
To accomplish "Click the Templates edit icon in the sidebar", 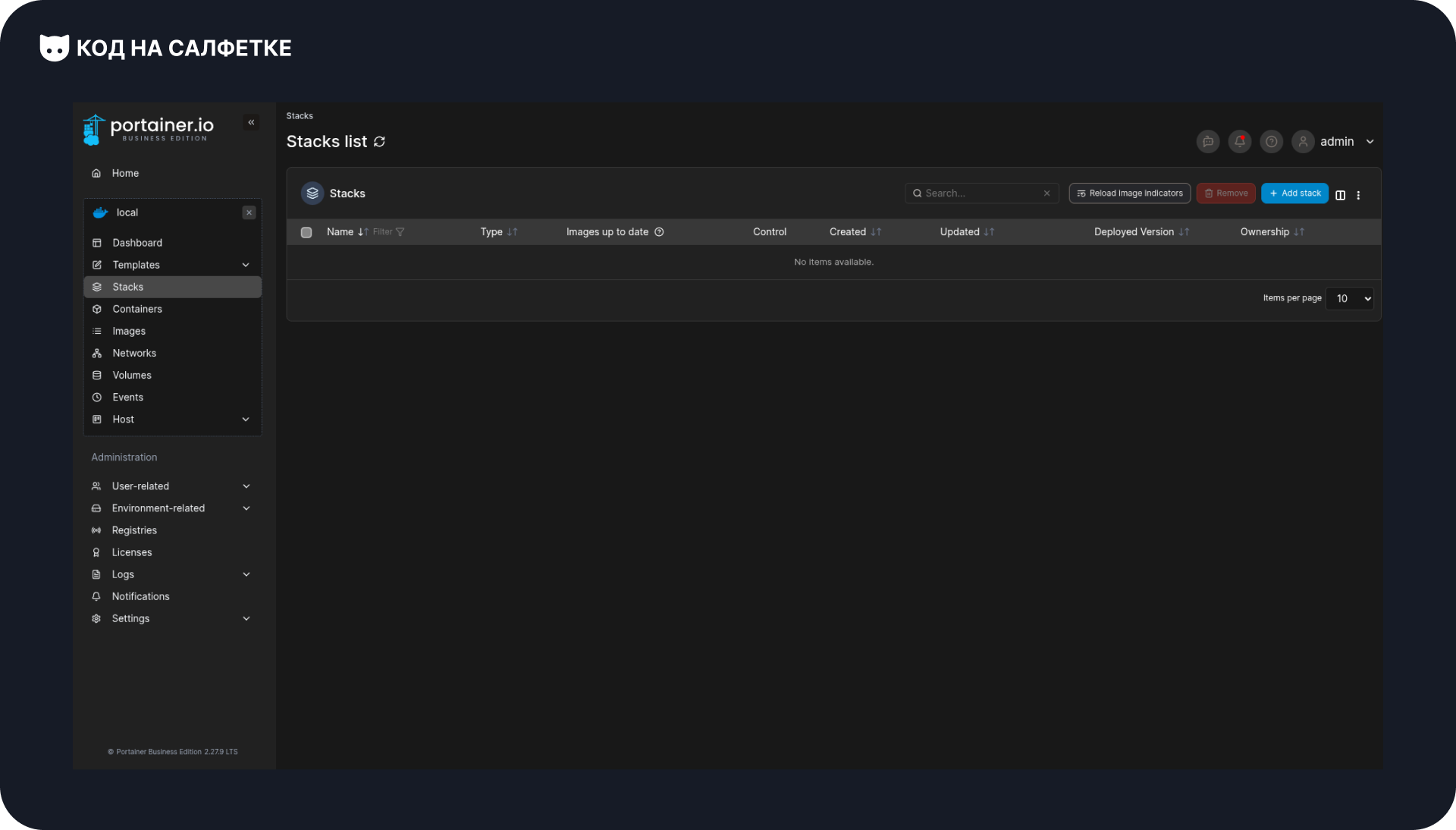I will pos(97,265).
